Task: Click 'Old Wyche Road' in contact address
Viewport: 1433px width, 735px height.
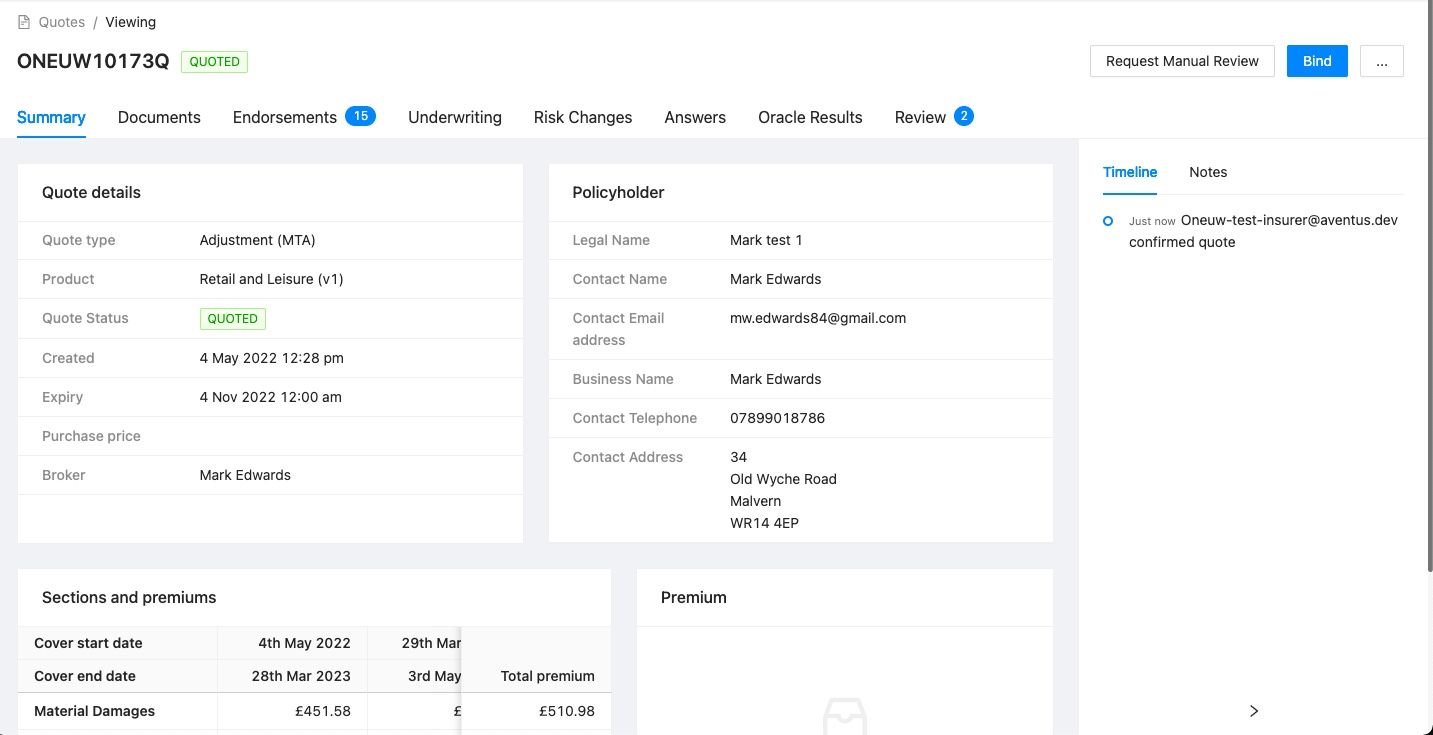Action: pos(783,479)
